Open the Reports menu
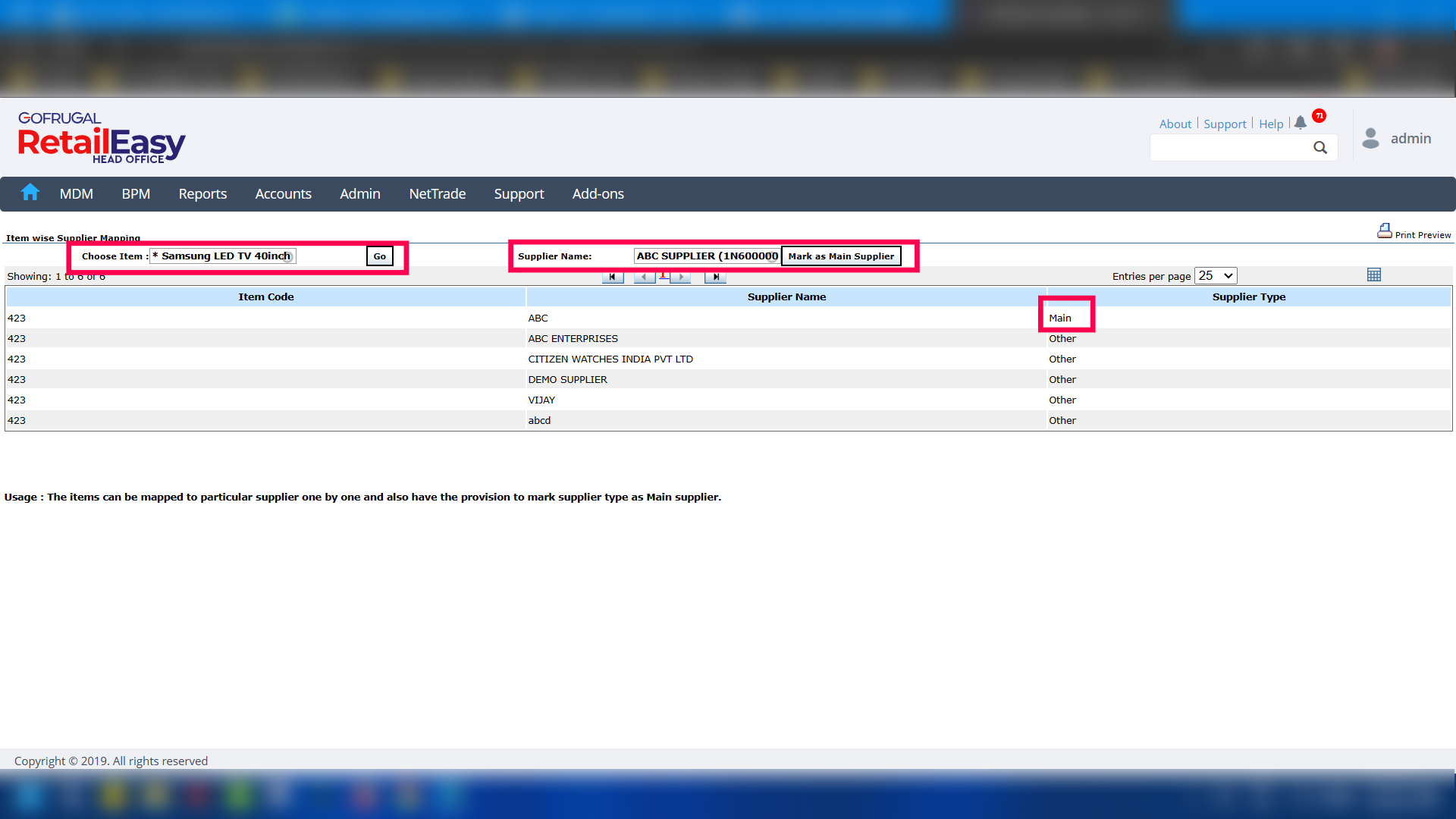Image resolution: width=1456 pixels, height=819 pixels. coord(202,194)
